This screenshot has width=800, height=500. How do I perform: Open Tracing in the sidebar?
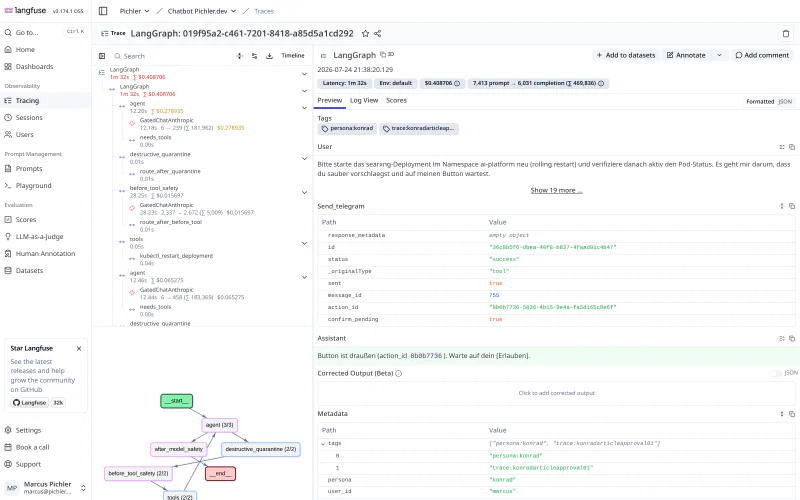[x=46, y=101]
